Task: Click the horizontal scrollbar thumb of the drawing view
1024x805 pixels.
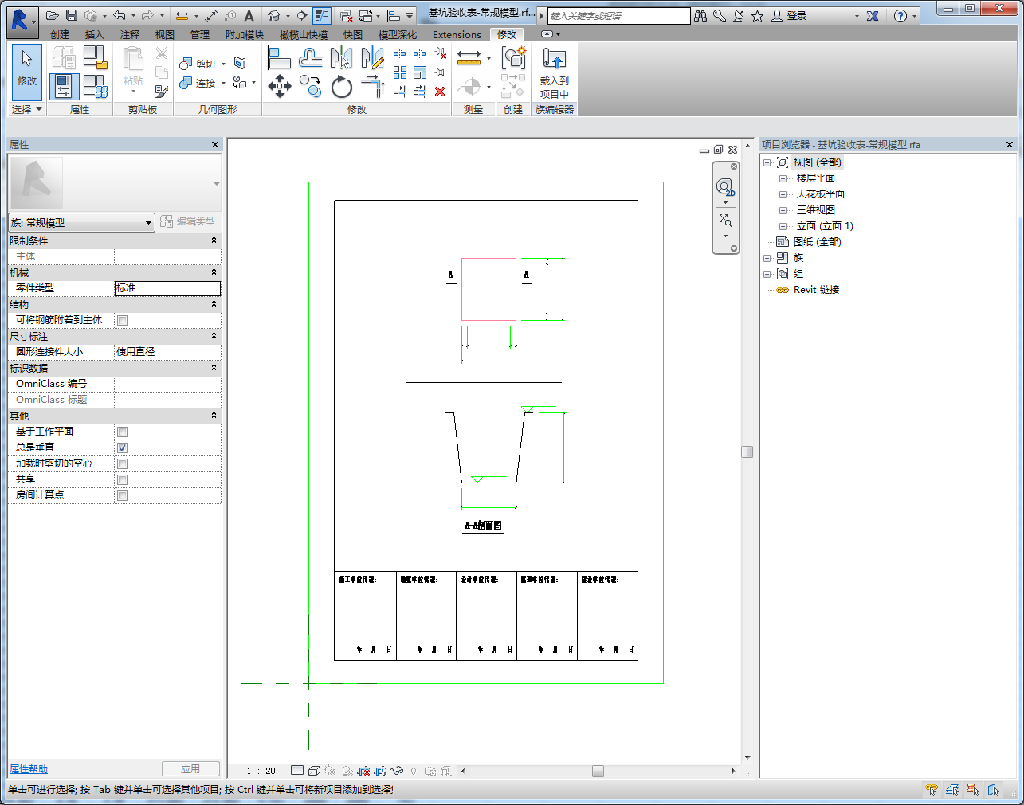Action: click(x=598, y=771)
